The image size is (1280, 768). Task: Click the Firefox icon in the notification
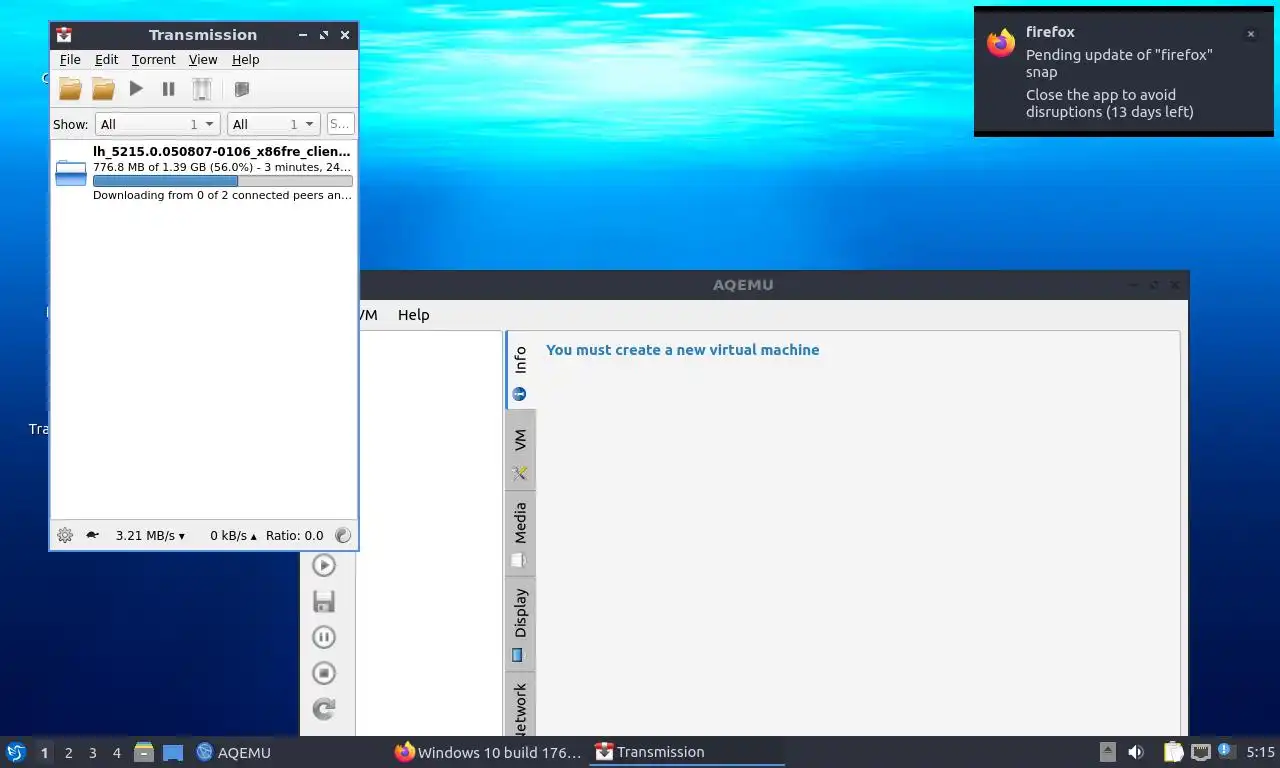[x=1001, y=43]
